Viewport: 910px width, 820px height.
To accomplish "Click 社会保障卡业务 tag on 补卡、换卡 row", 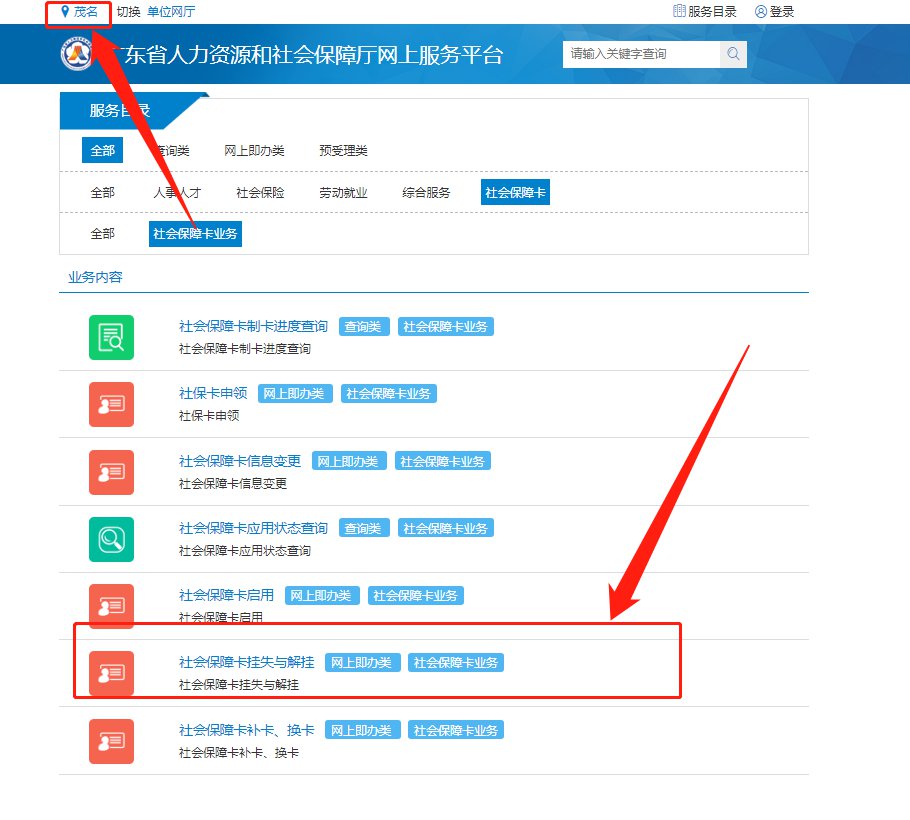I will click(x=456, y=730).
